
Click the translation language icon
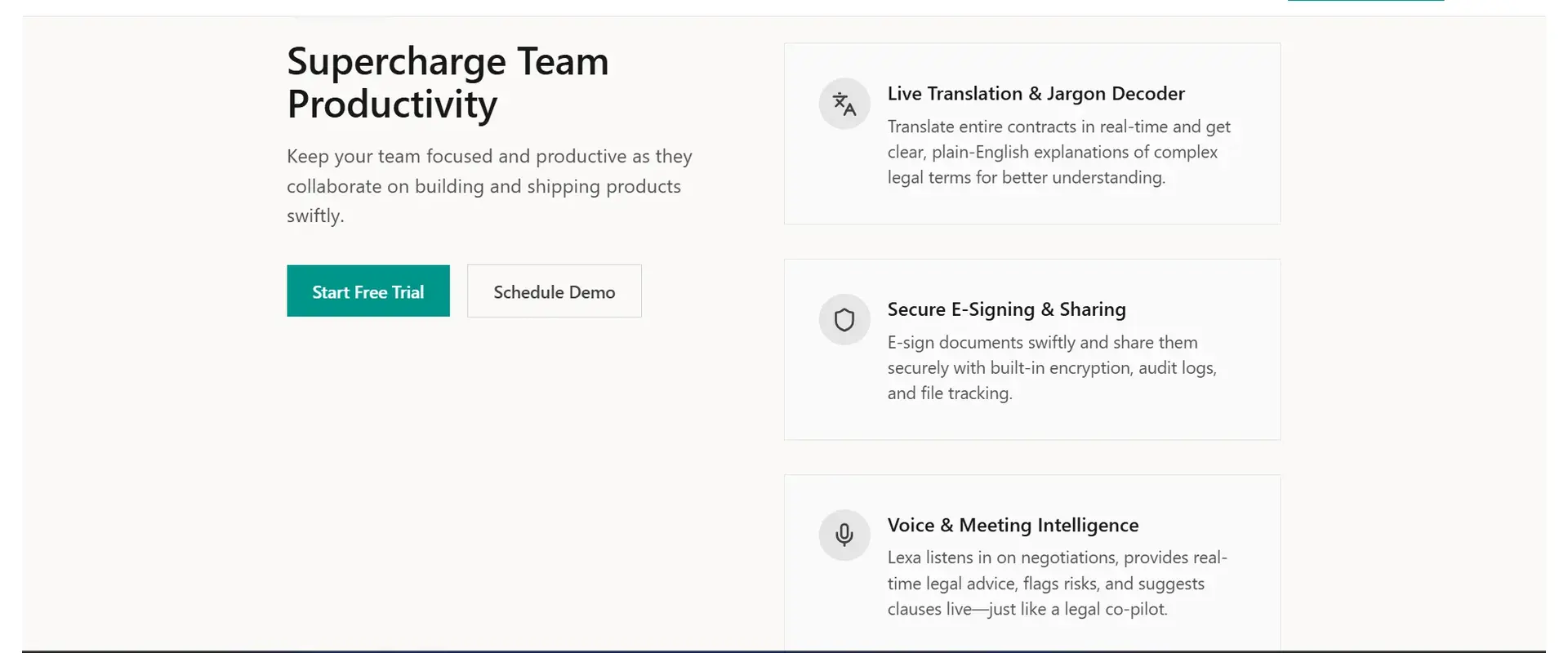click(844, 104)
